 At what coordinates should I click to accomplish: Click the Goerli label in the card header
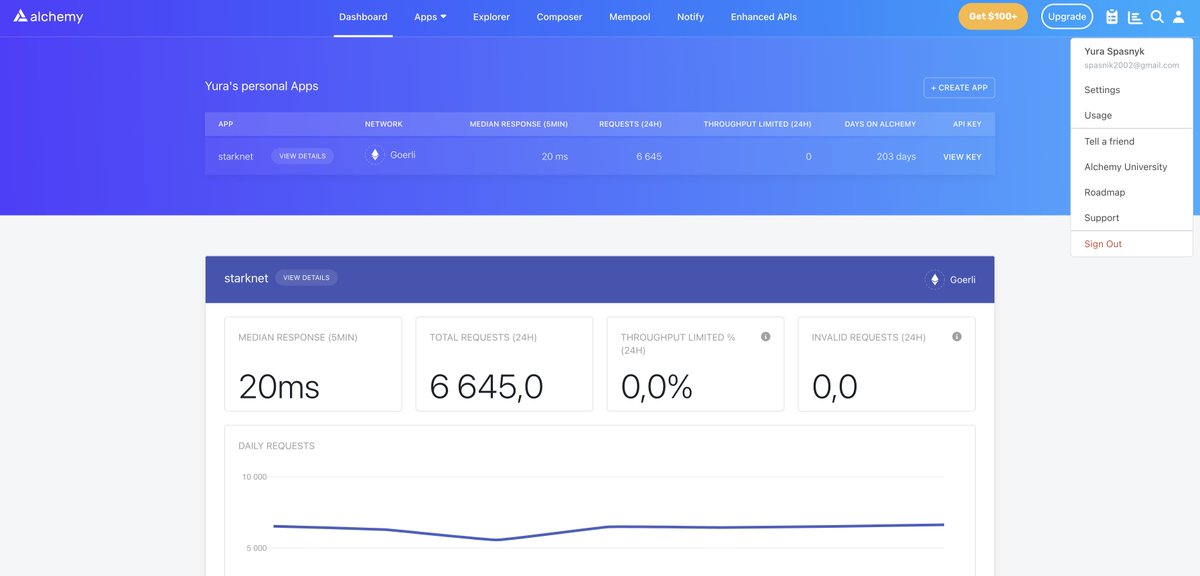(x=962, y=280)
